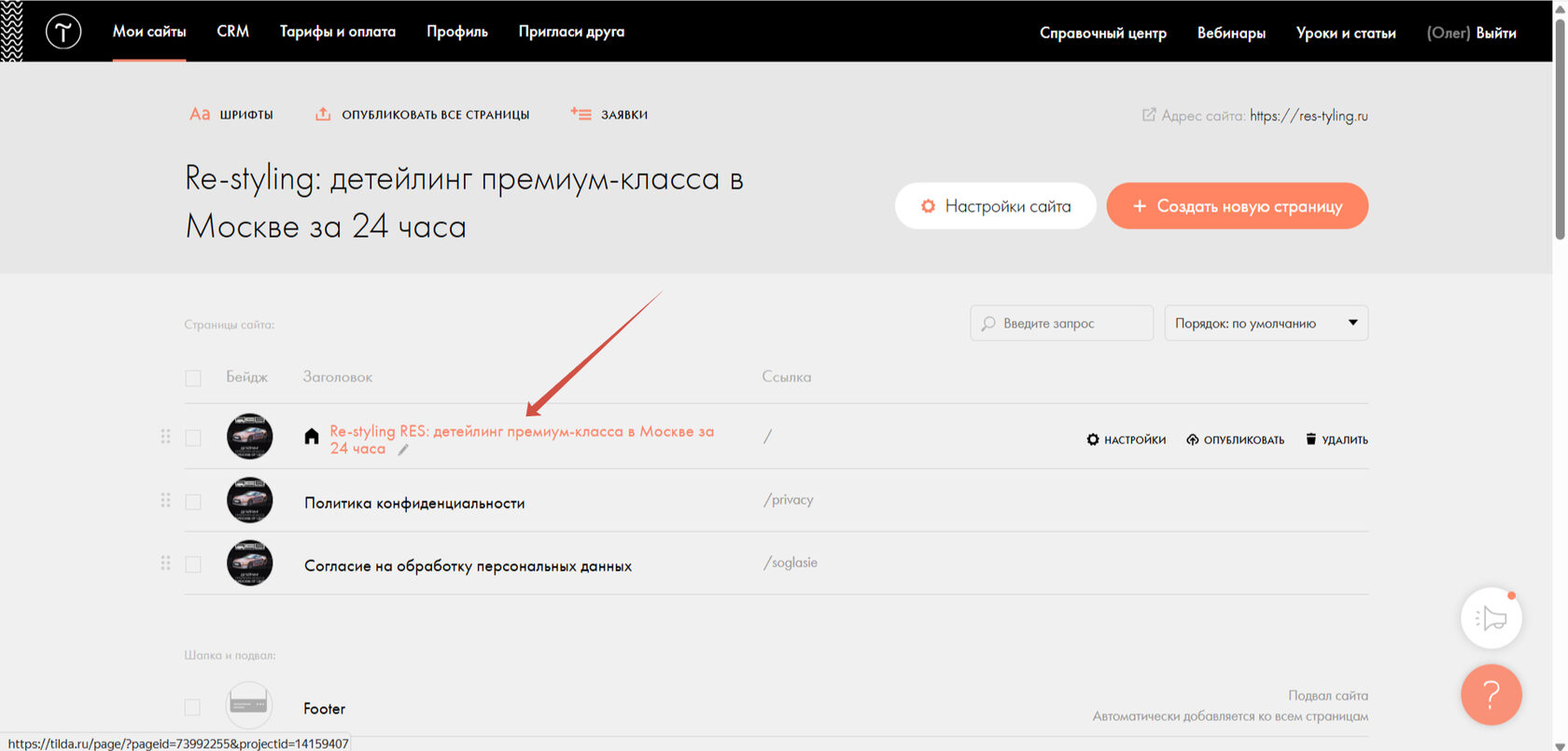Click the Согласие на обработку badge thumbnail
The image size is (1568, 751).
[x=249, y=563]
